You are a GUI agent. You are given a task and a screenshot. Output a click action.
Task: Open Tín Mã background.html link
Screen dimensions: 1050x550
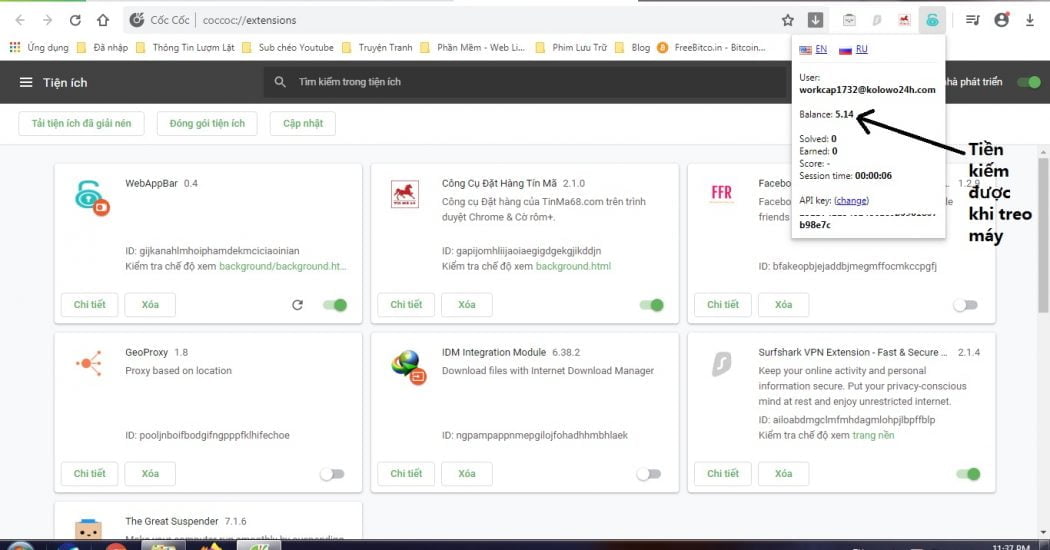[x=573, y=266]
